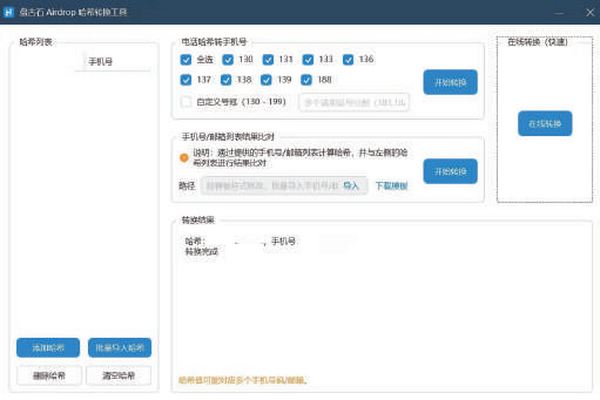Uncheck the 139 prefix checkbox
Viewport: 600px width, 400px height.
[268, 79]
